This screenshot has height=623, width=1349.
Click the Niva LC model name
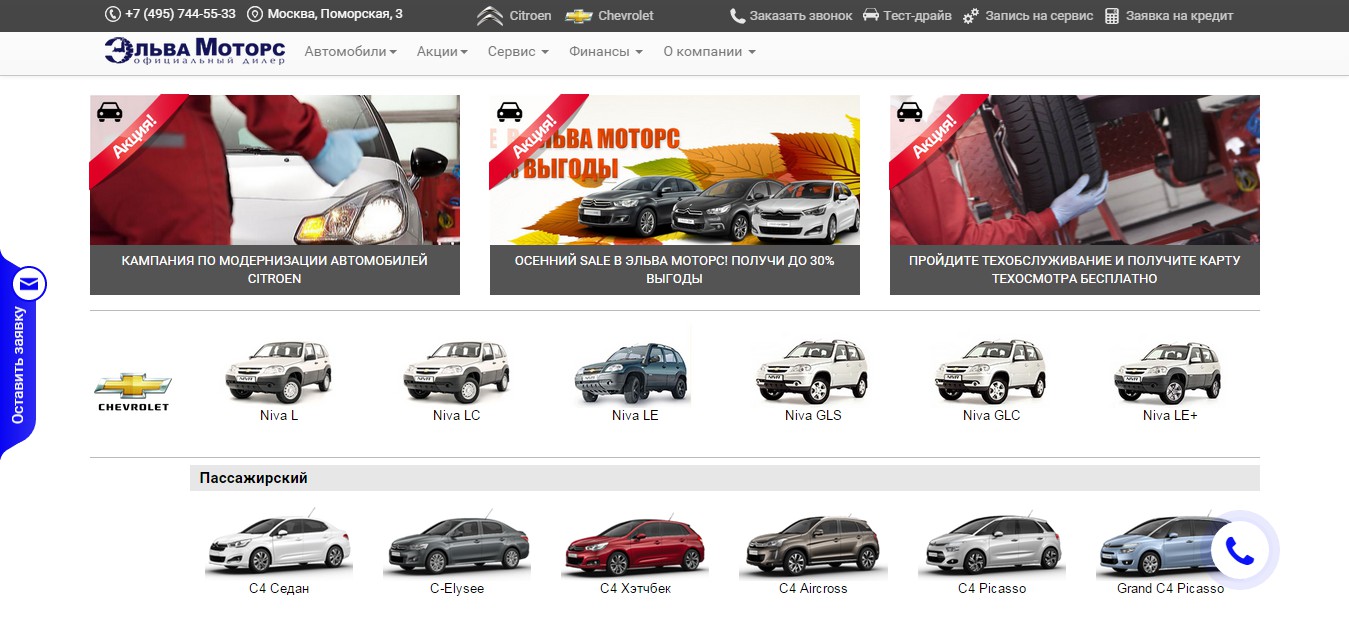(457, 415)
